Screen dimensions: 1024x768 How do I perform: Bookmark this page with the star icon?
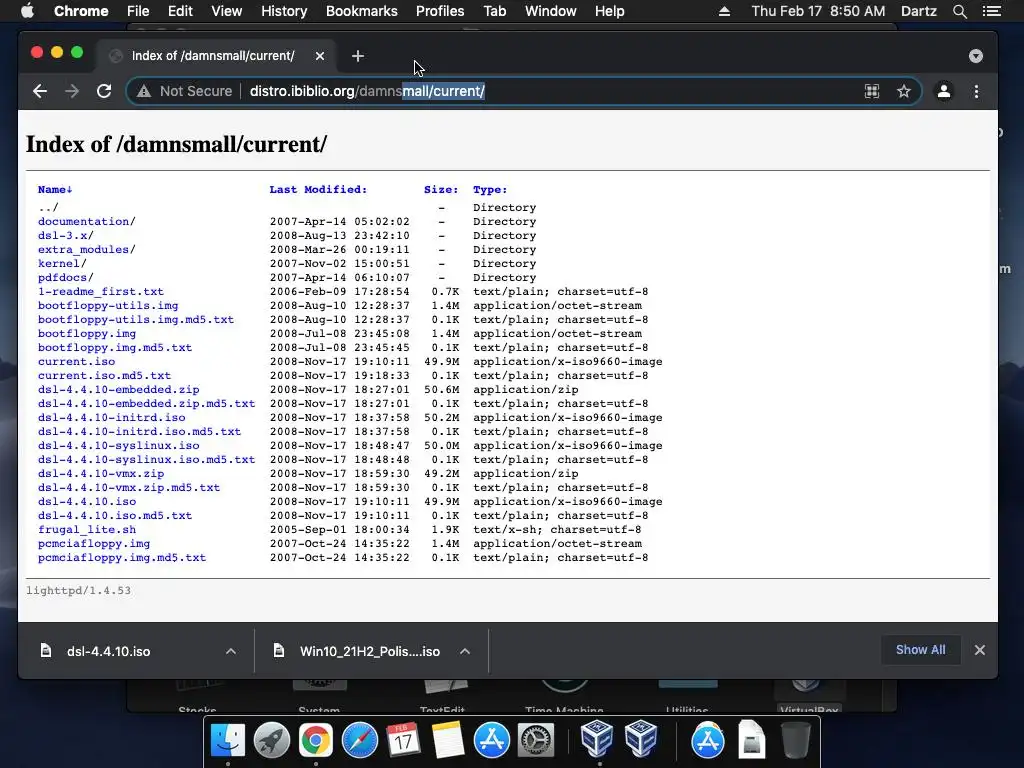click(904, 91)
